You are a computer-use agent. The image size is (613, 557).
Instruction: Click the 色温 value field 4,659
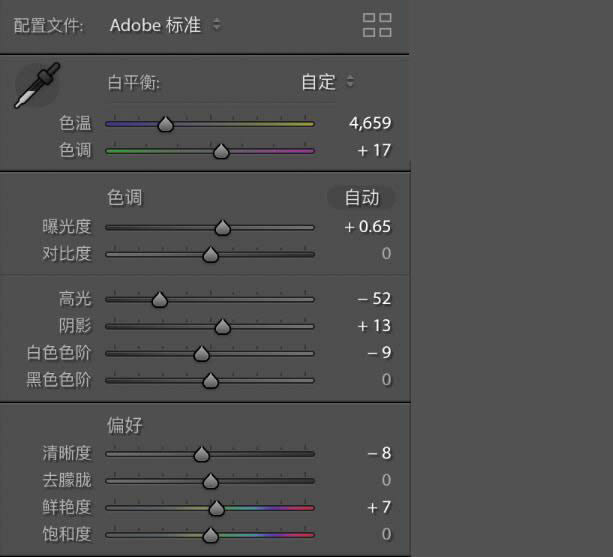pos(369,123)
